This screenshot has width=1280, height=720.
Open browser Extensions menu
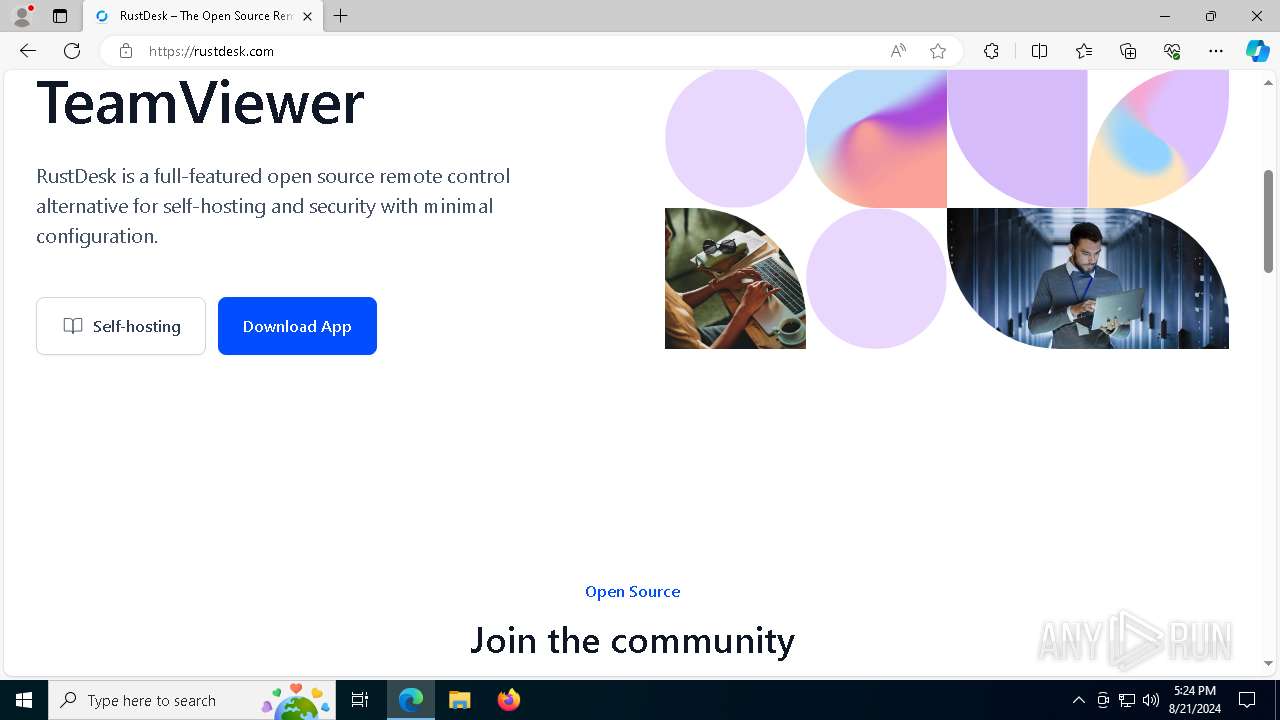[991, 51]
